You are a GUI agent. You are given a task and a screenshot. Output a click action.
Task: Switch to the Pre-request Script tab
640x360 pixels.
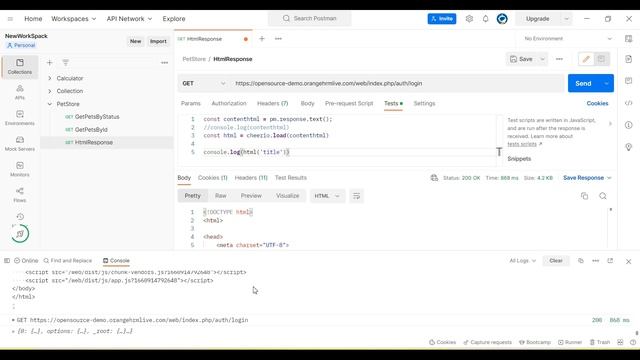pos(349,103)
